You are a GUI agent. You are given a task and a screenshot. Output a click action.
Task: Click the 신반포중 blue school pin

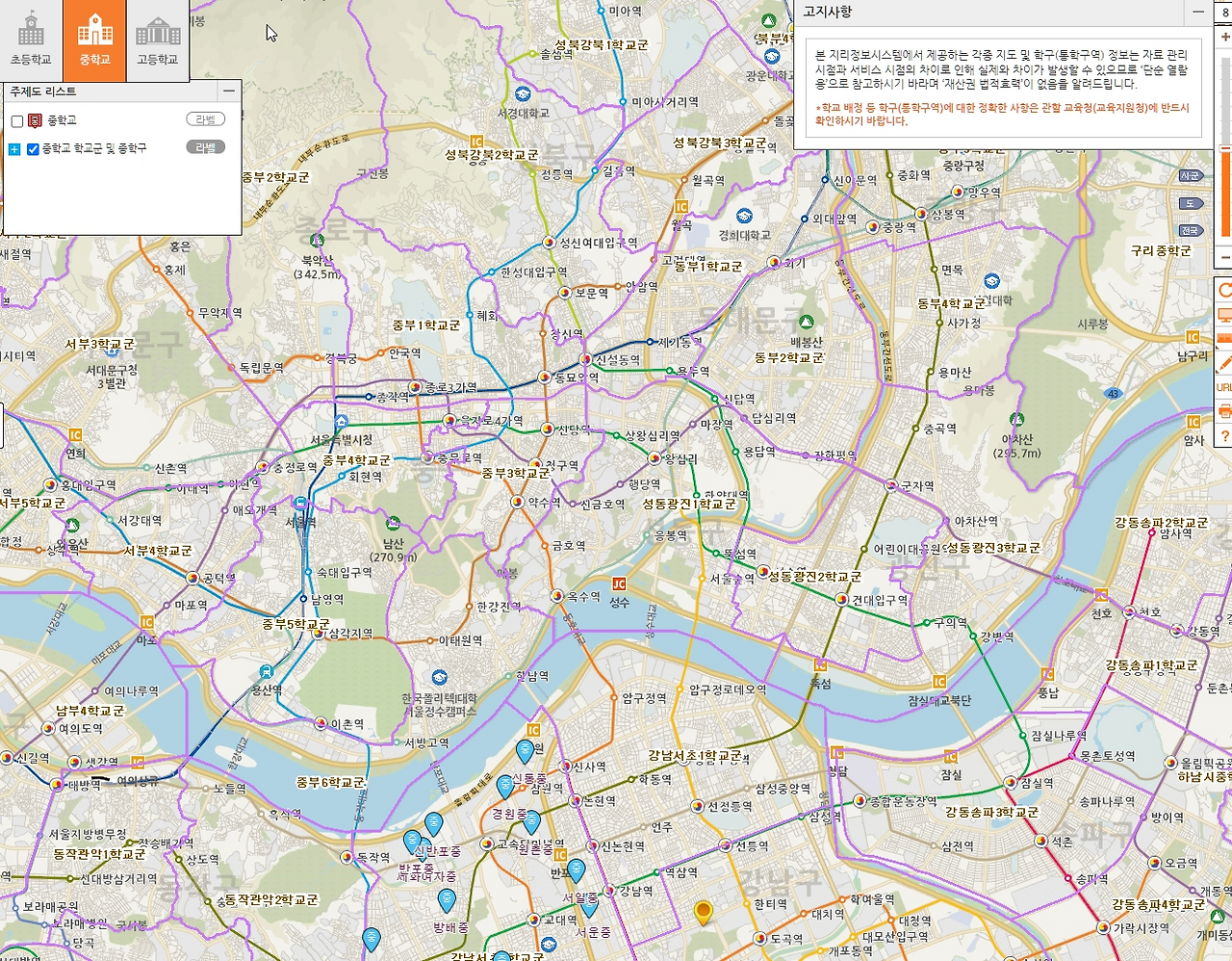(x=434, y=823)
